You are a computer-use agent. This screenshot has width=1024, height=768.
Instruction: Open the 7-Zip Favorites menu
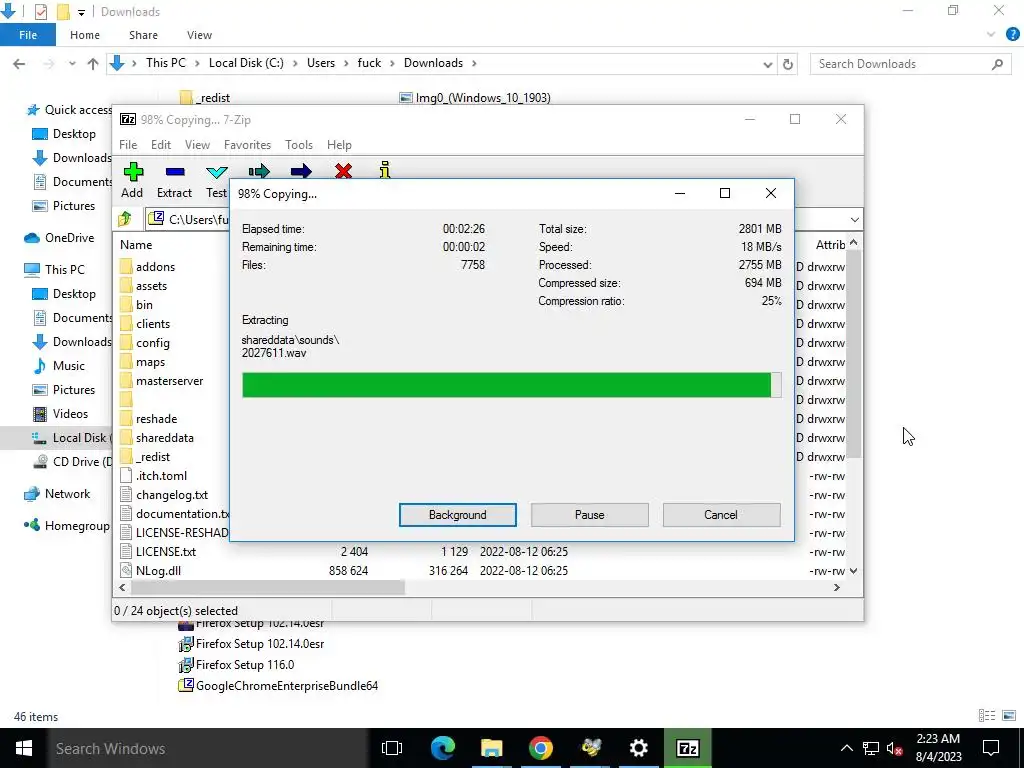pyautogui.click(x=248, y=145)
